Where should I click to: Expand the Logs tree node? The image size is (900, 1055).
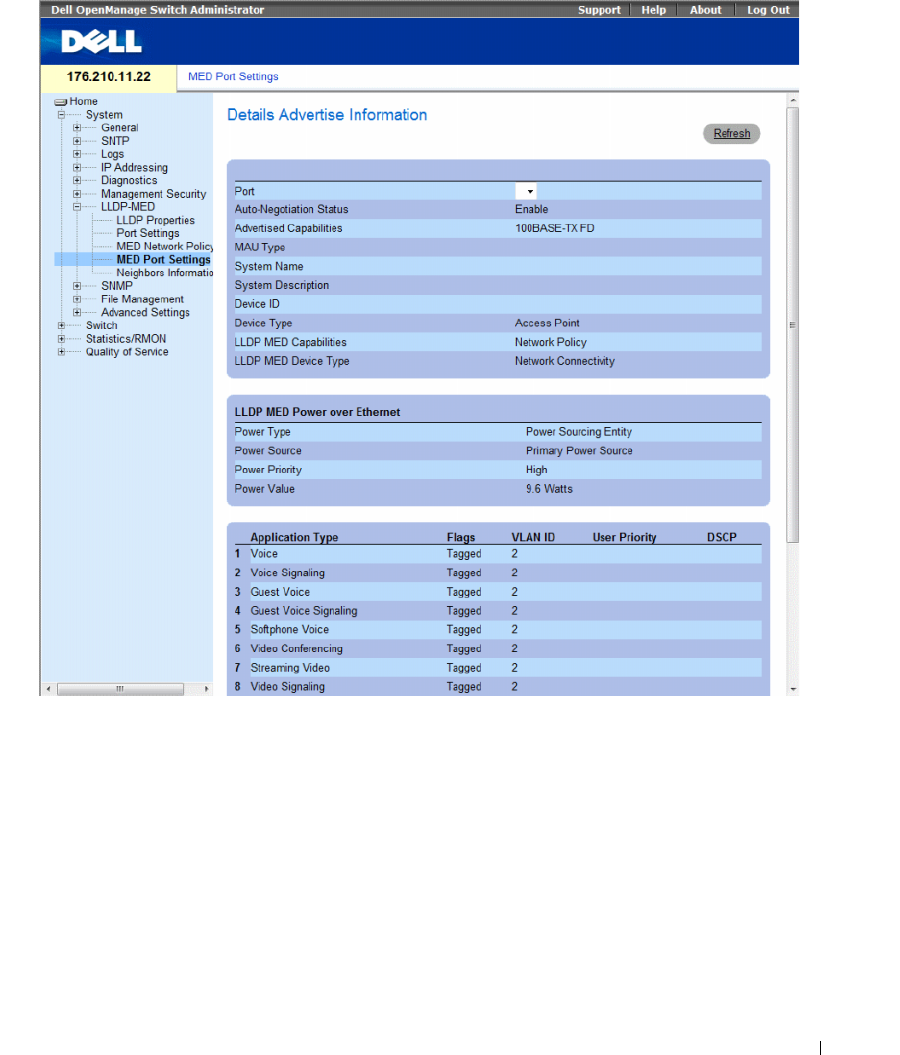[x=77, y=154]
